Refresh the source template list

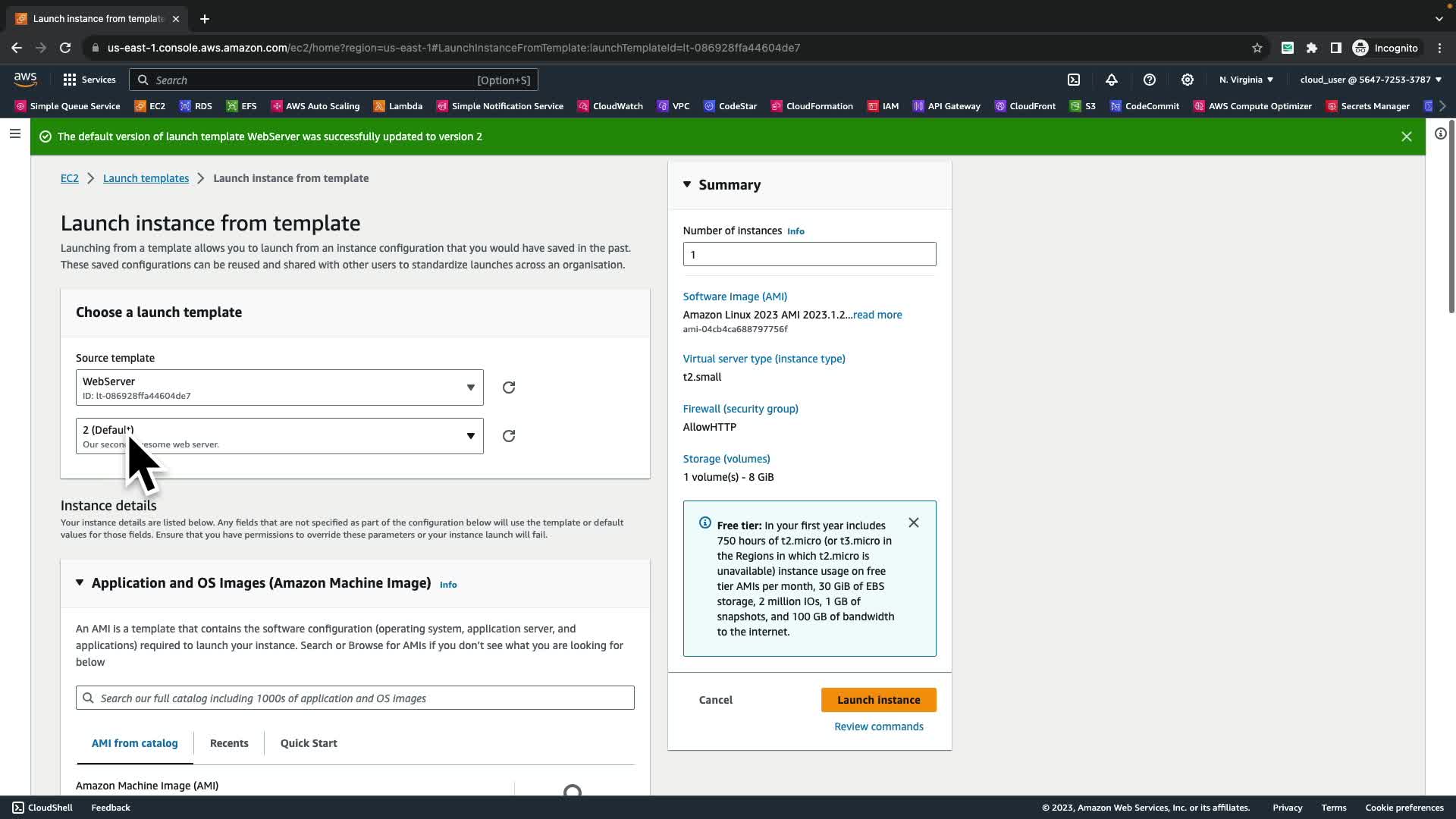[x=509, y=388]
